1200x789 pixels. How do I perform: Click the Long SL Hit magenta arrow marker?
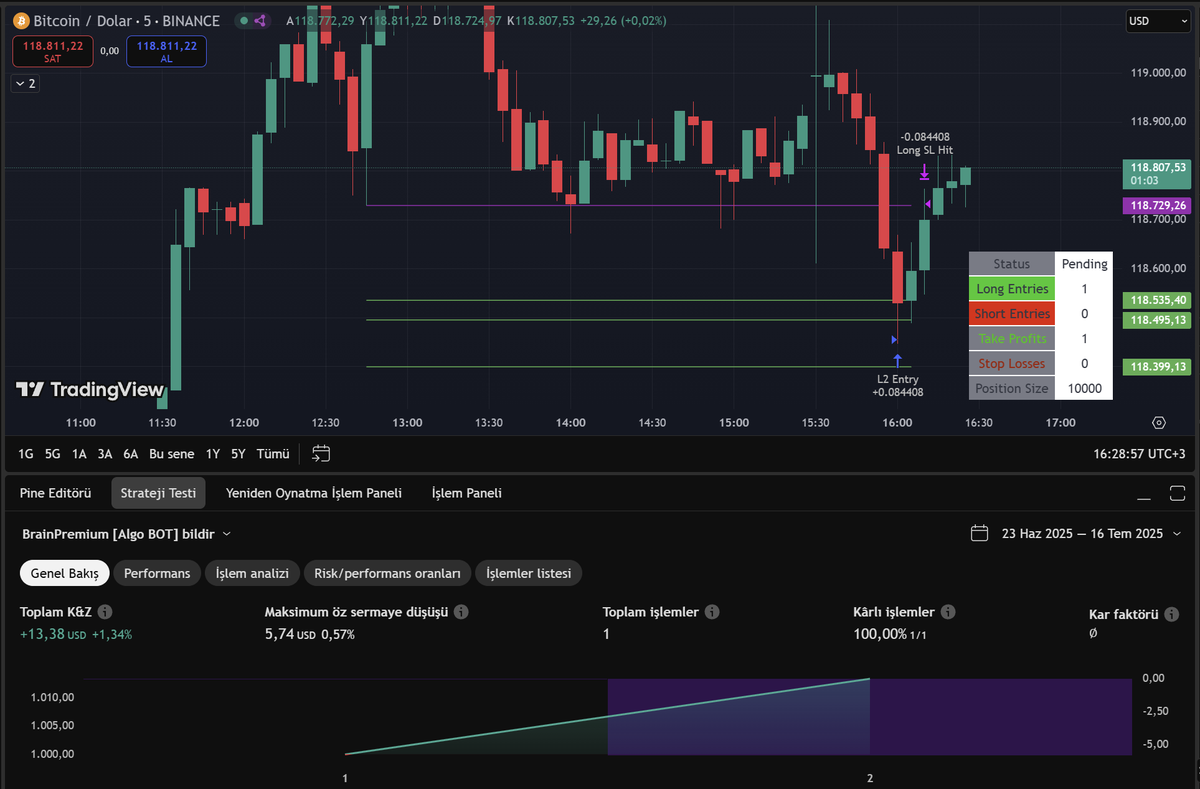(925, 174)
